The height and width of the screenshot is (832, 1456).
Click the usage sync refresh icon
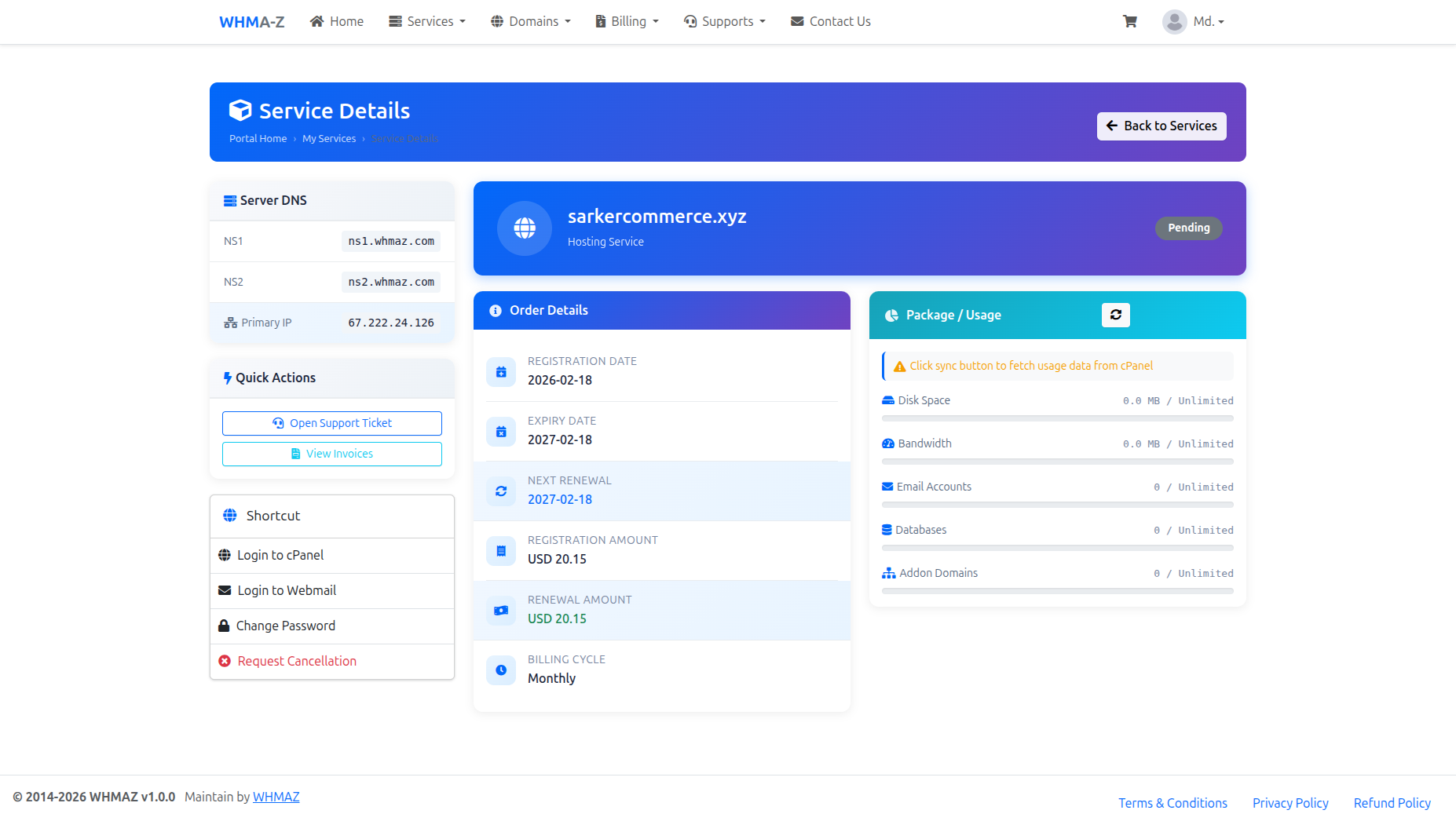tap(1115, 315)
